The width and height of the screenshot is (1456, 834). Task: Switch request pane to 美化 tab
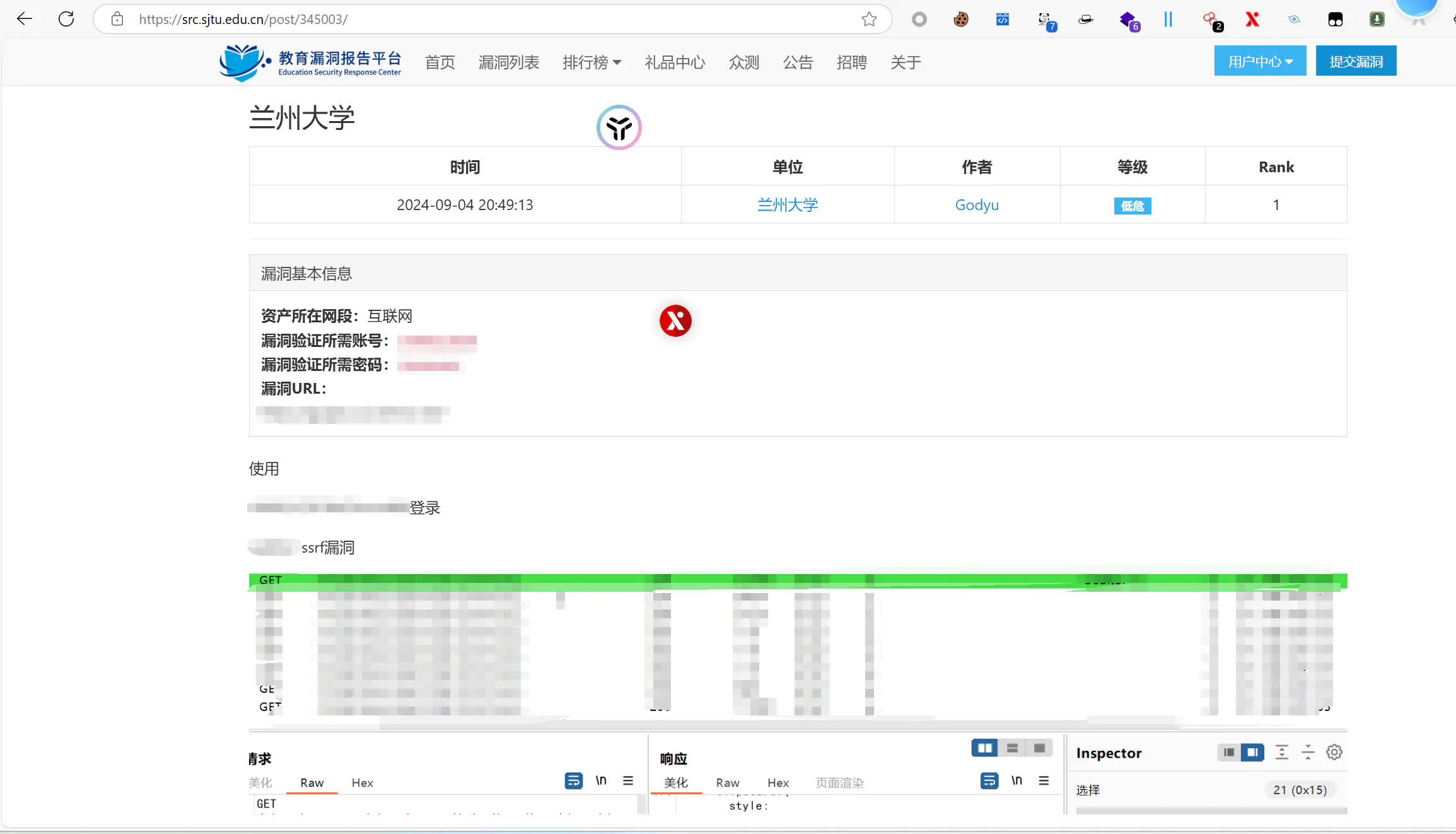click(x=260, y=782)
